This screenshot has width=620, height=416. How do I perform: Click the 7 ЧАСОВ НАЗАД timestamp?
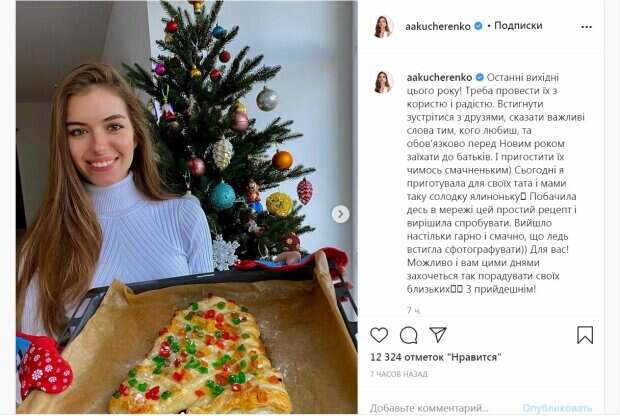(x=399, y=373)
